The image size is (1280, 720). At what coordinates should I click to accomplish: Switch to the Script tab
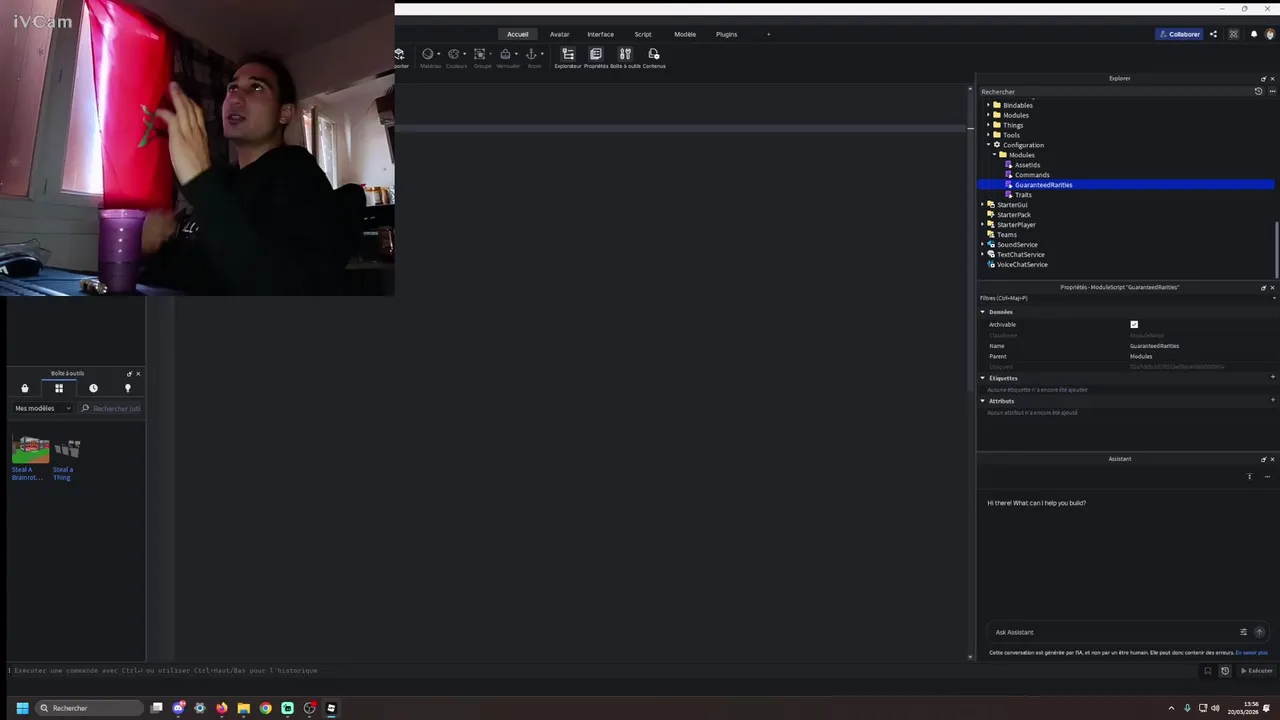click(x=643, y=34)
